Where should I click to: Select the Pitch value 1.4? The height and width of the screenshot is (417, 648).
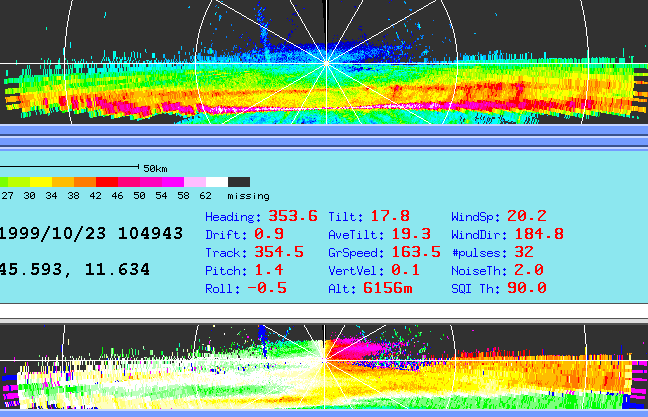pyautogui.click(x=268, y=270)
